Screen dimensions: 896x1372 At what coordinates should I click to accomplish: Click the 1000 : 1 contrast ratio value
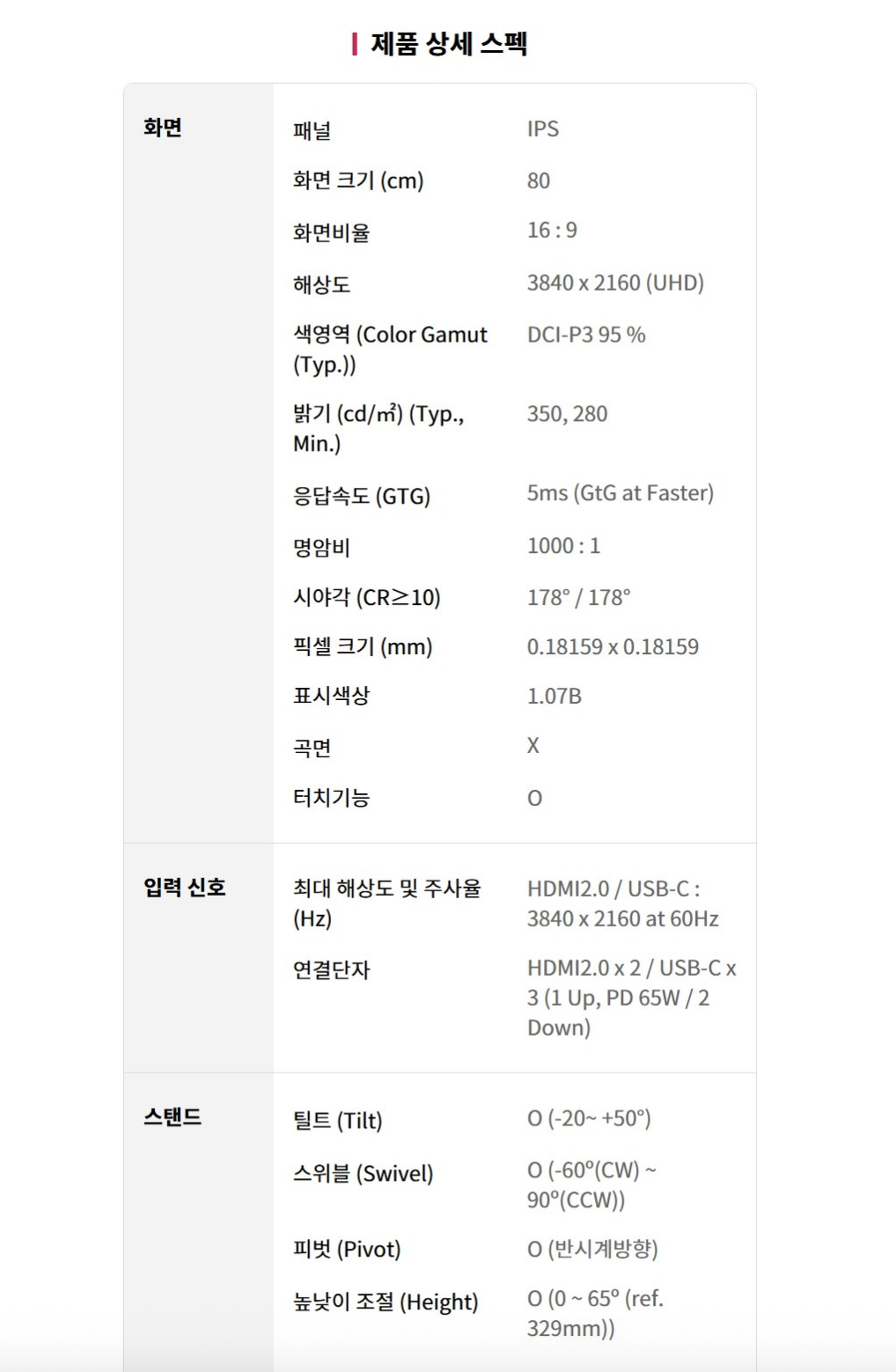(x=563, y=546)
